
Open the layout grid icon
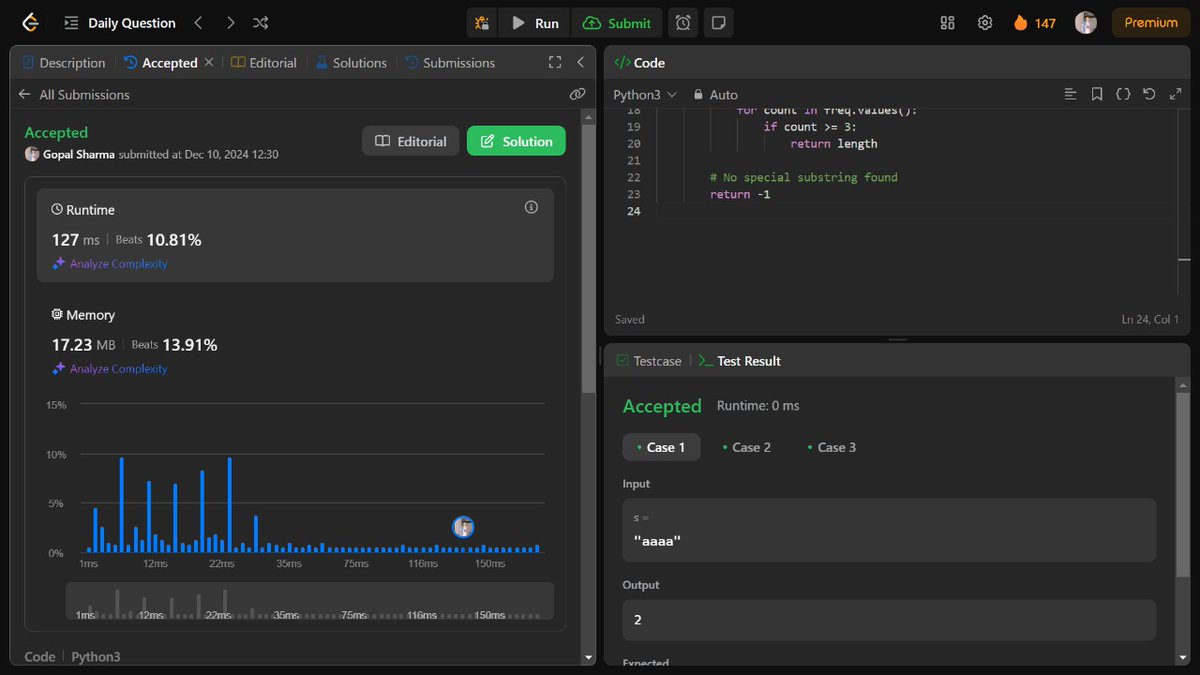click(948, 22)
